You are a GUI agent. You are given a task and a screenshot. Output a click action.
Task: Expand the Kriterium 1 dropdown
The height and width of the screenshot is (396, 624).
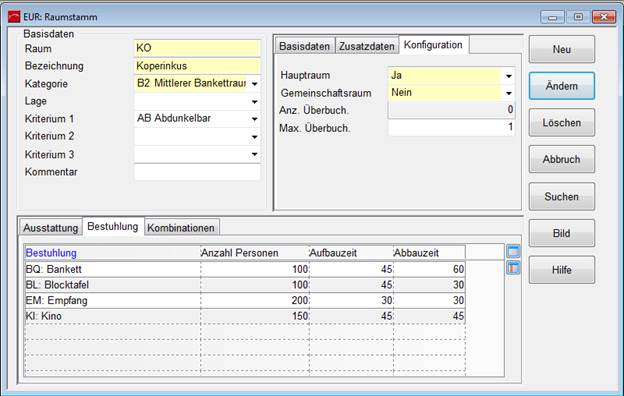[255, 119]
